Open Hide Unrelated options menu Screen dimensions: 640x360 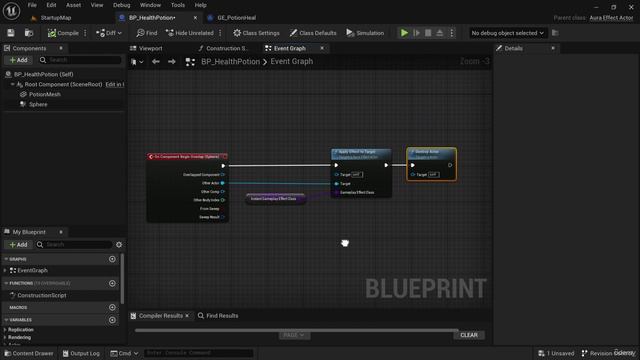click(220, 33)
